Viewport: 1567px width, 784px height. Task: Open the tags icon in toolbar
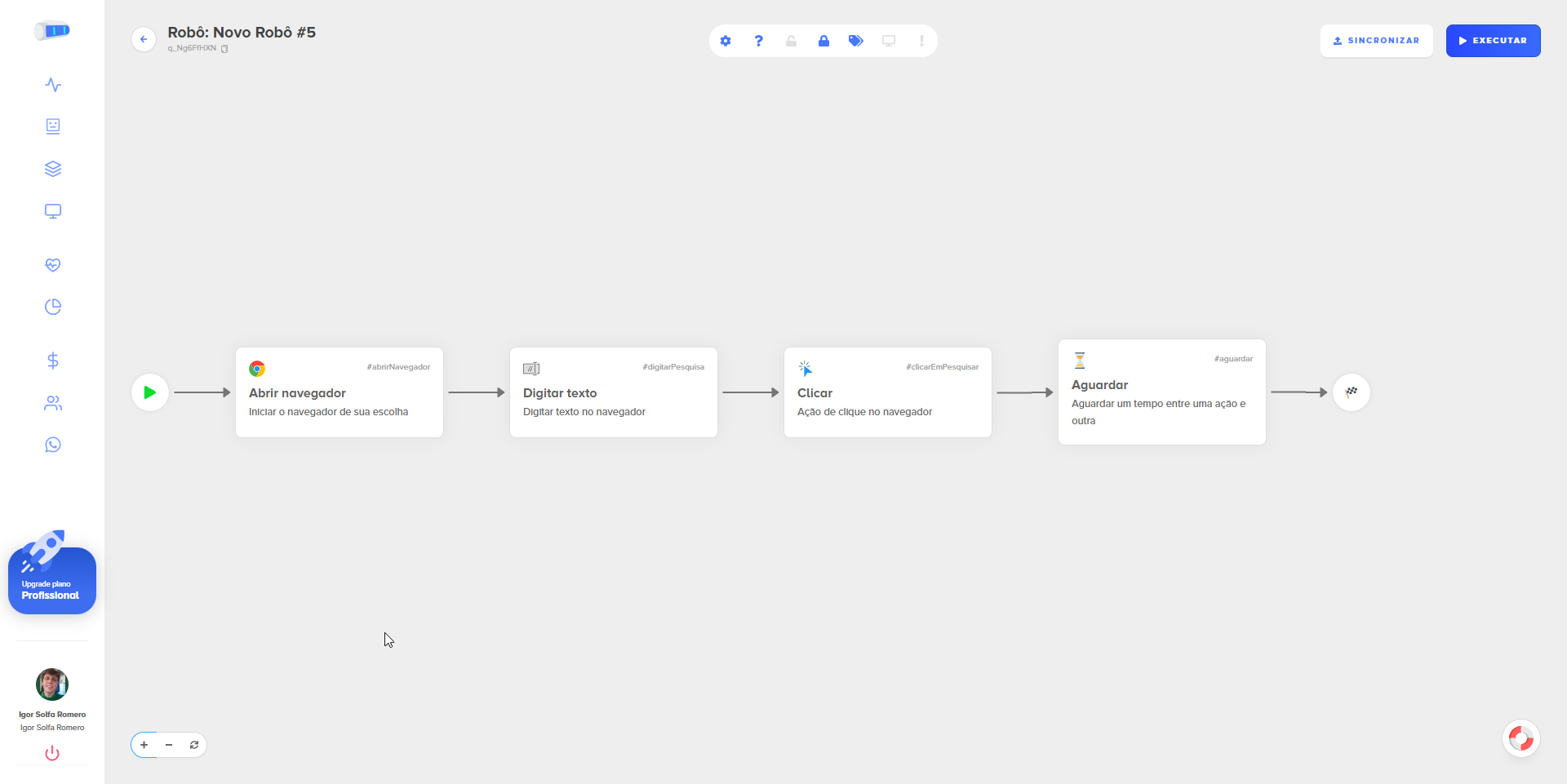tap(855, 41)
